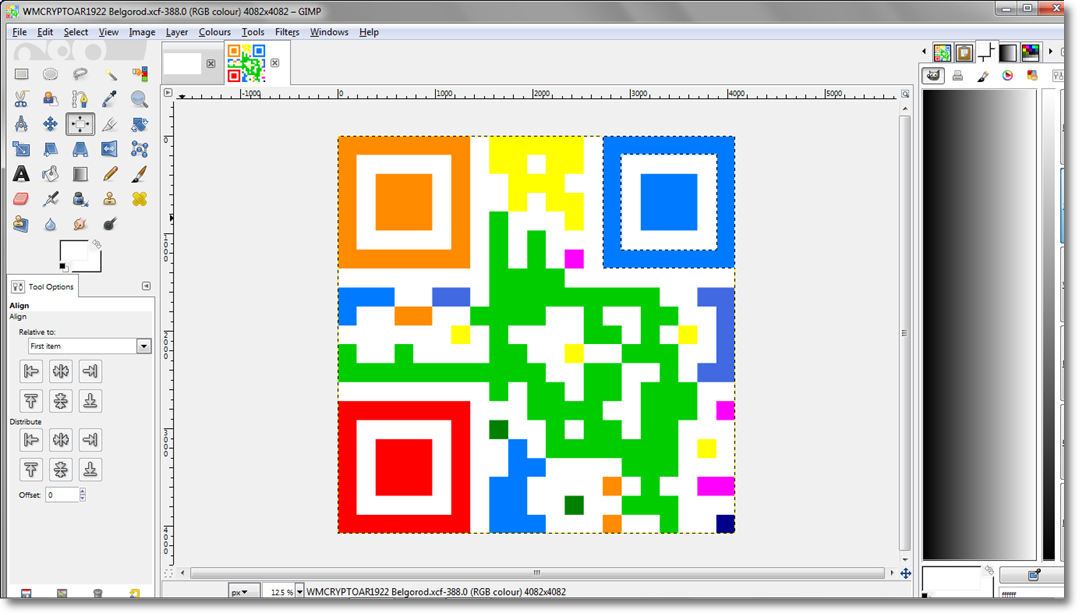
Task: Select the Text tool
Action: (21, 174)
